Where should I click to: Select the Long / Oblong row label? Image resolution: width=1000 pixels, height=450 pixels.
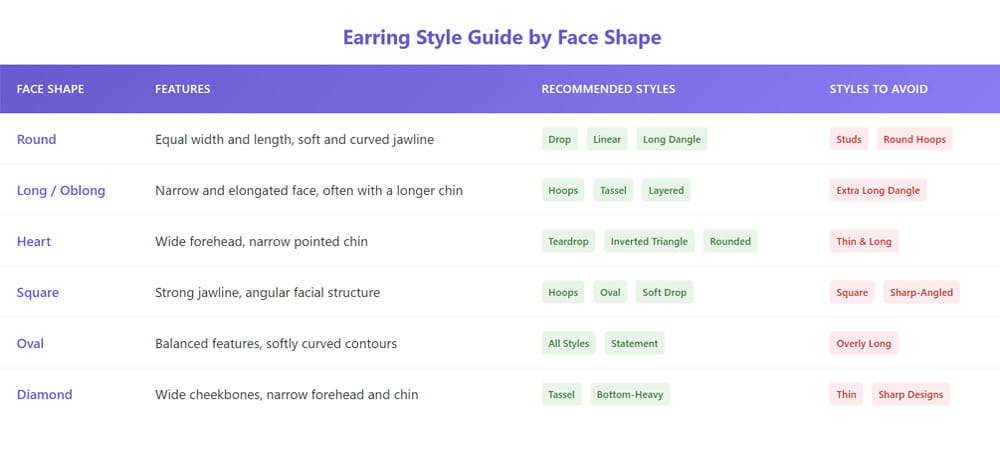point(61,190)
